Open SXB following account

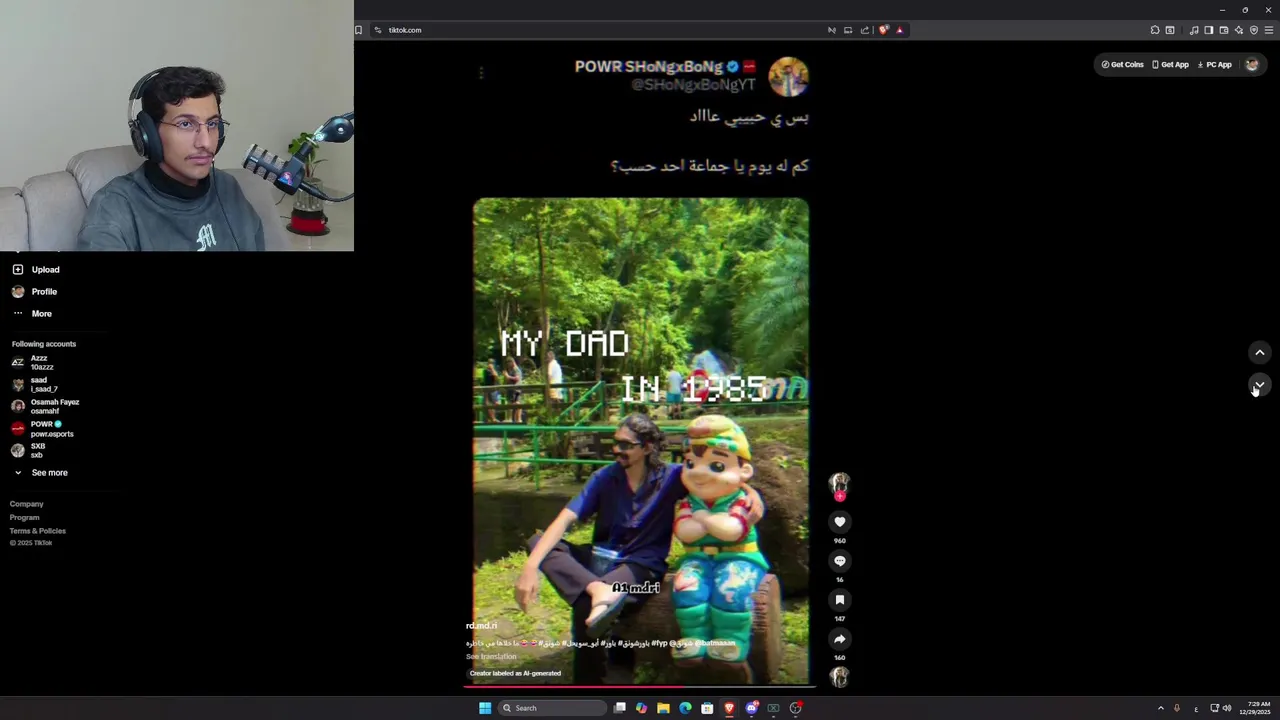(x=29, y=451)
